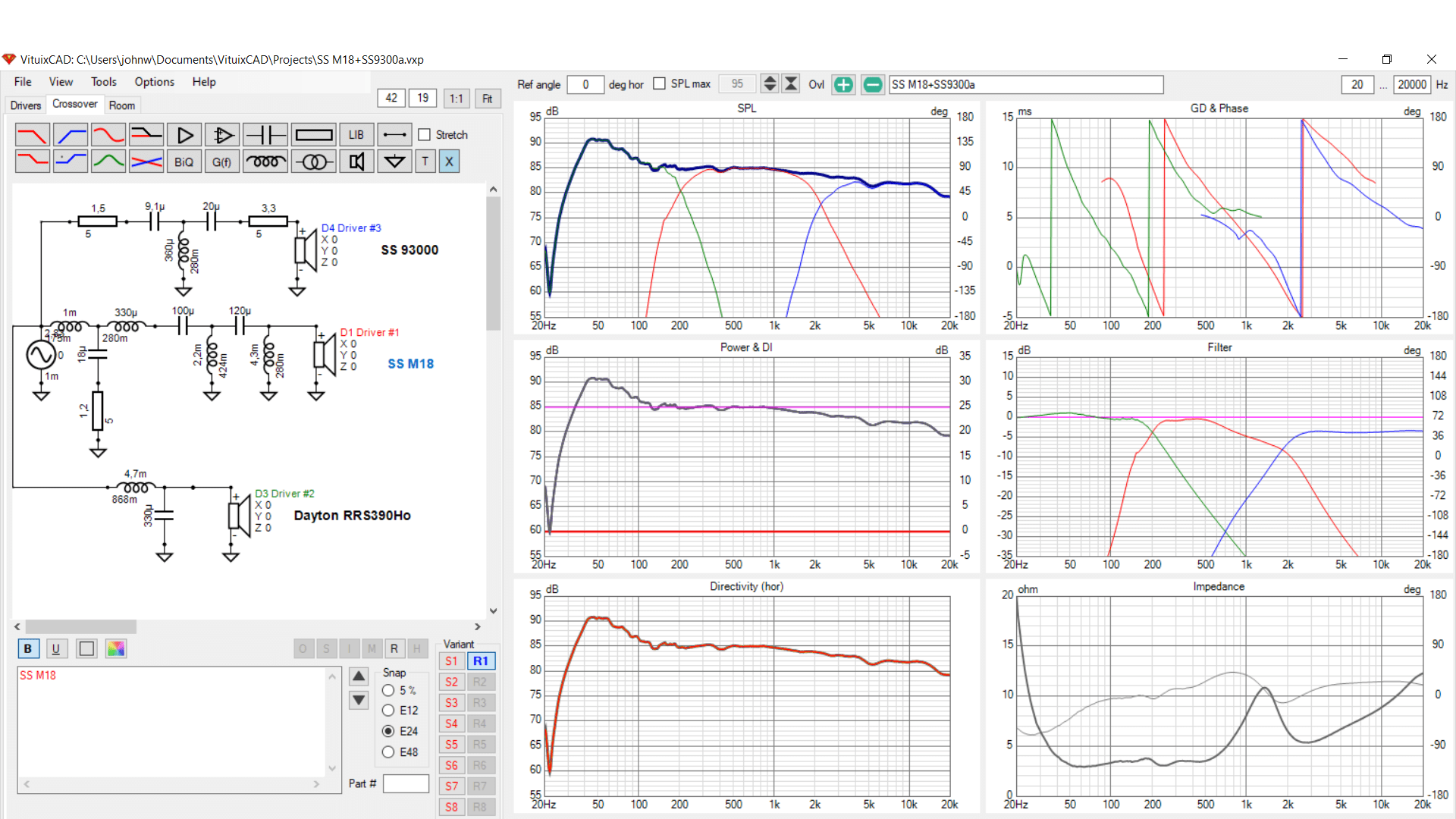Open the View menu
This screenshot has height=819, width=1456.
[x=61, y=82]
